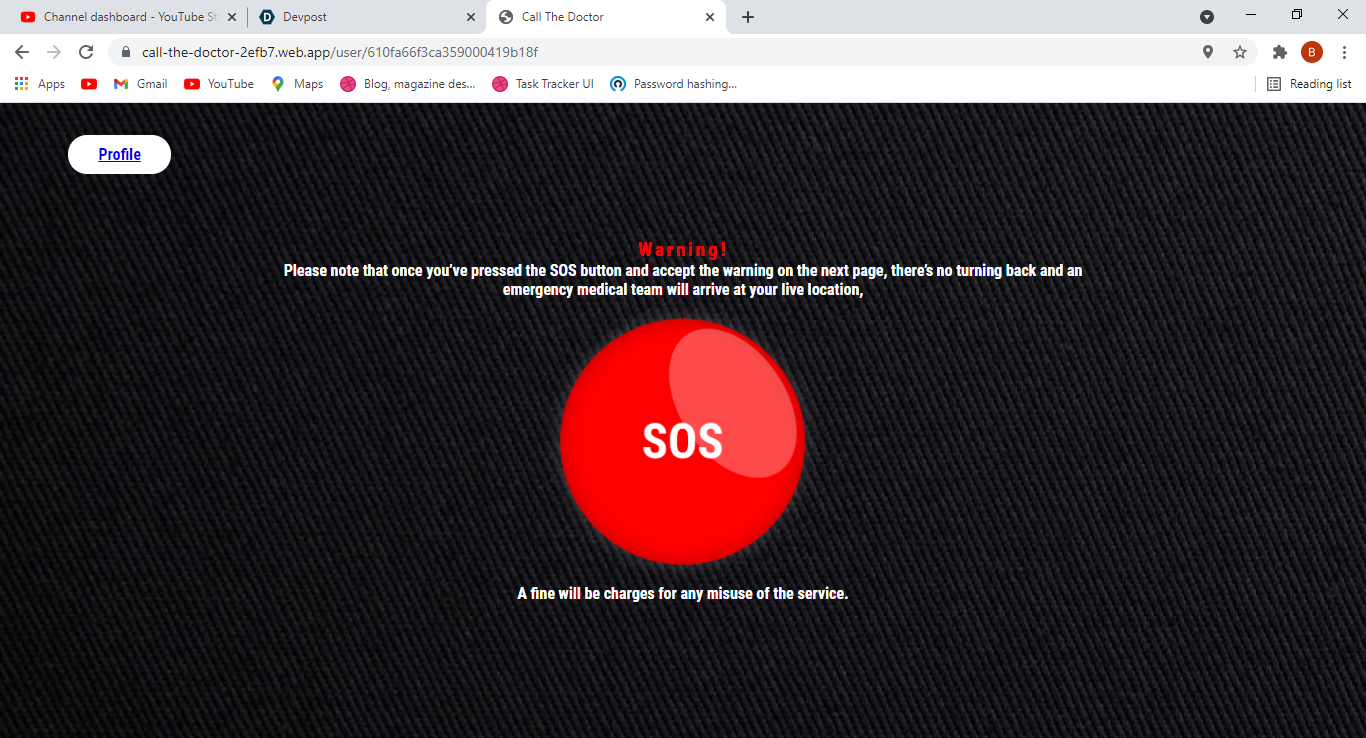1366x738 pixels.
Task: Open the Maps bookmark
Action: (297, 84)
